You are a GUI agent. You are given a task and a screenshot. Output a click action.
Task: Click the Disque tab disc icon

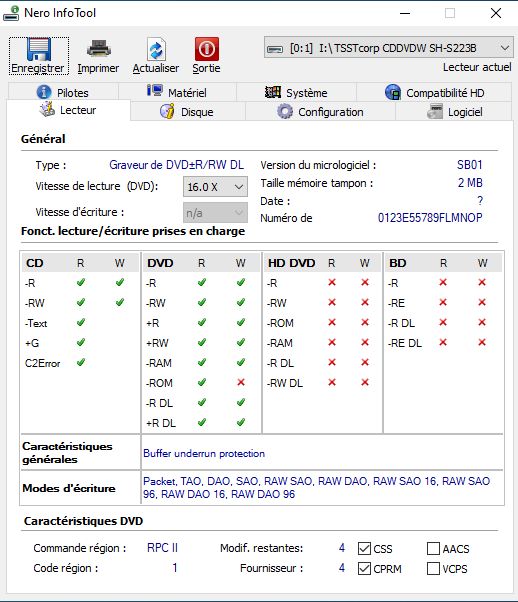click(x=167, y=111)
